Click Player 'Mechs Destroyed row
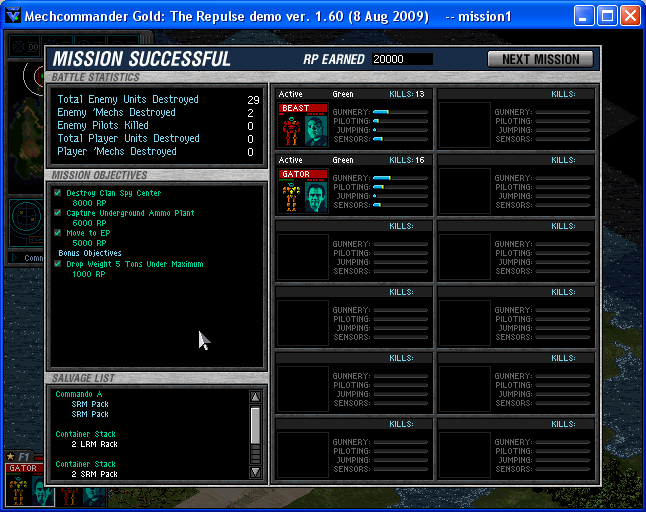The height and width of the screenshot is (512, 646). (158, 152)
